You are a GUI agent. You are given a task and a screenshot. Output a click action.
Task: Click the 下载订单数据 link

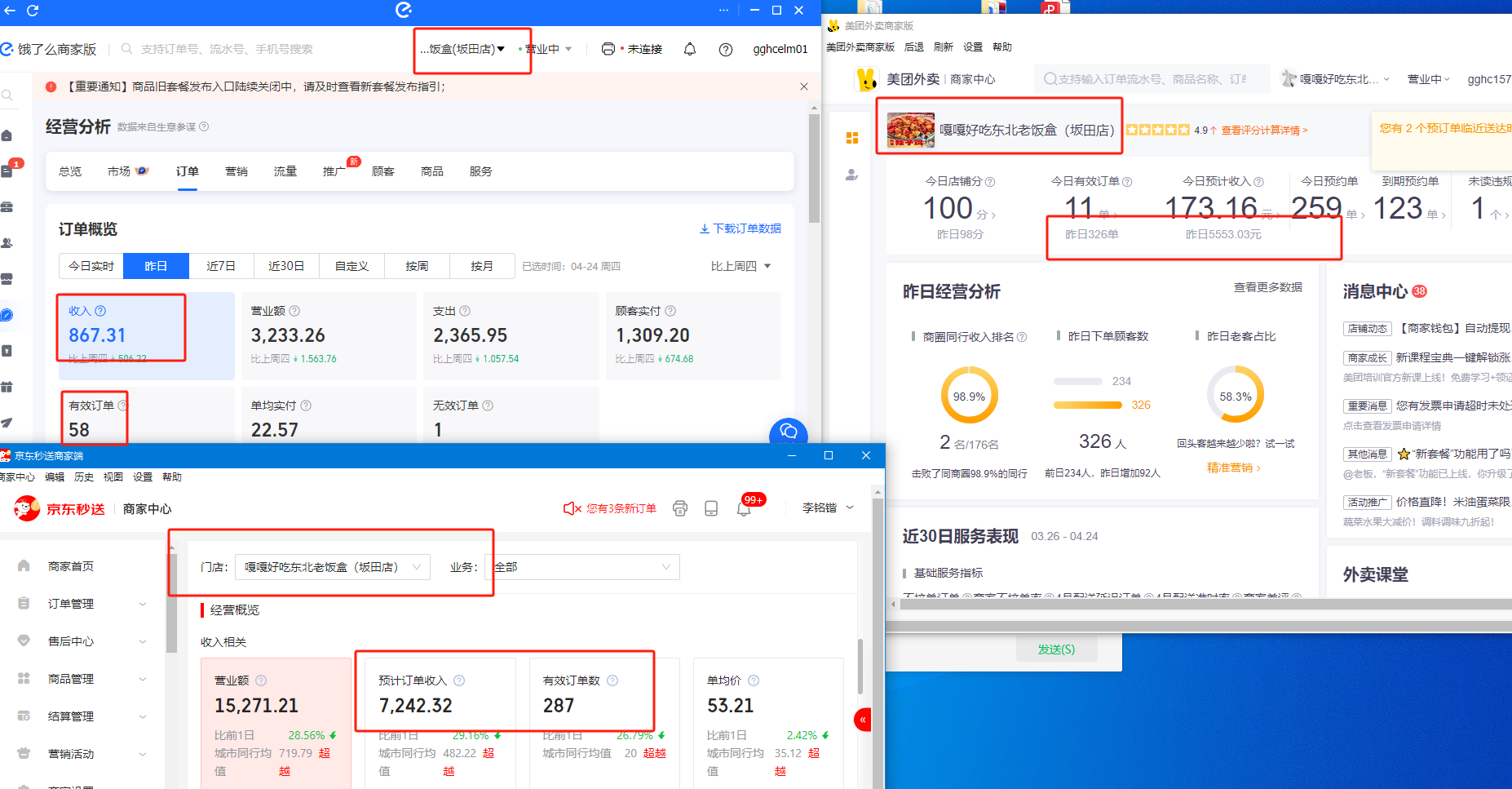[741, 228]
